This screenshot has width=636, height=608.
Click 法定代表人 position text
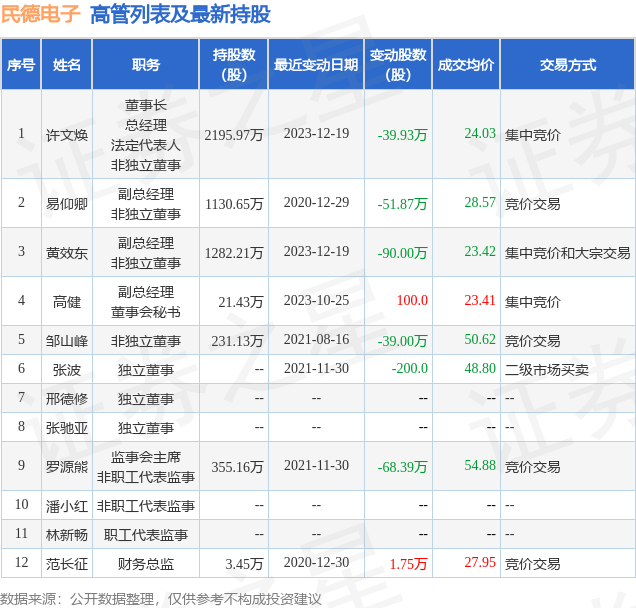tap(146, 145)
